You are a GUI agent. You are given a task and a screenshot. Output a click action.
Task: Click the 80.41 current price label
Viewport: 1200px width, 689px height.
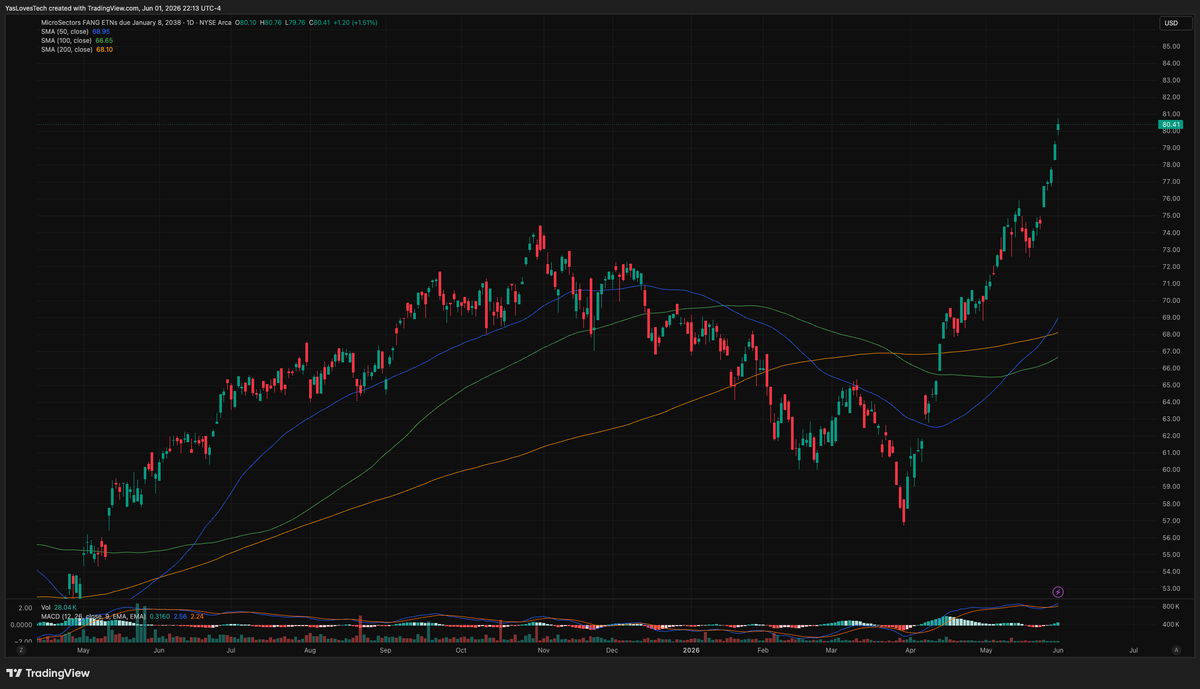(x=1172, y=125)
